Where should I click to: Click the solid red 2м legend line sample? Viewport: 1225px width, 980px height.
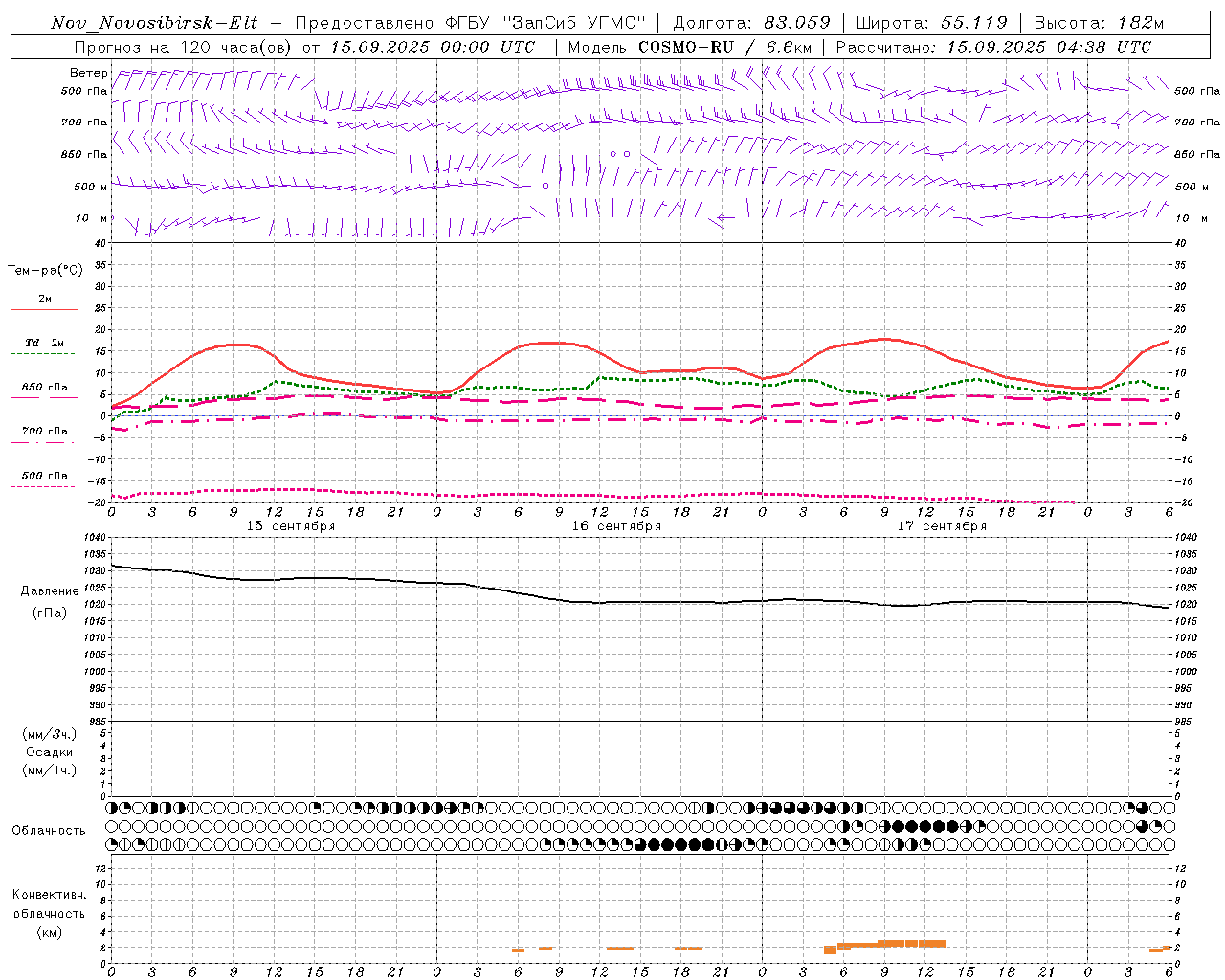[x=44, y=310]
